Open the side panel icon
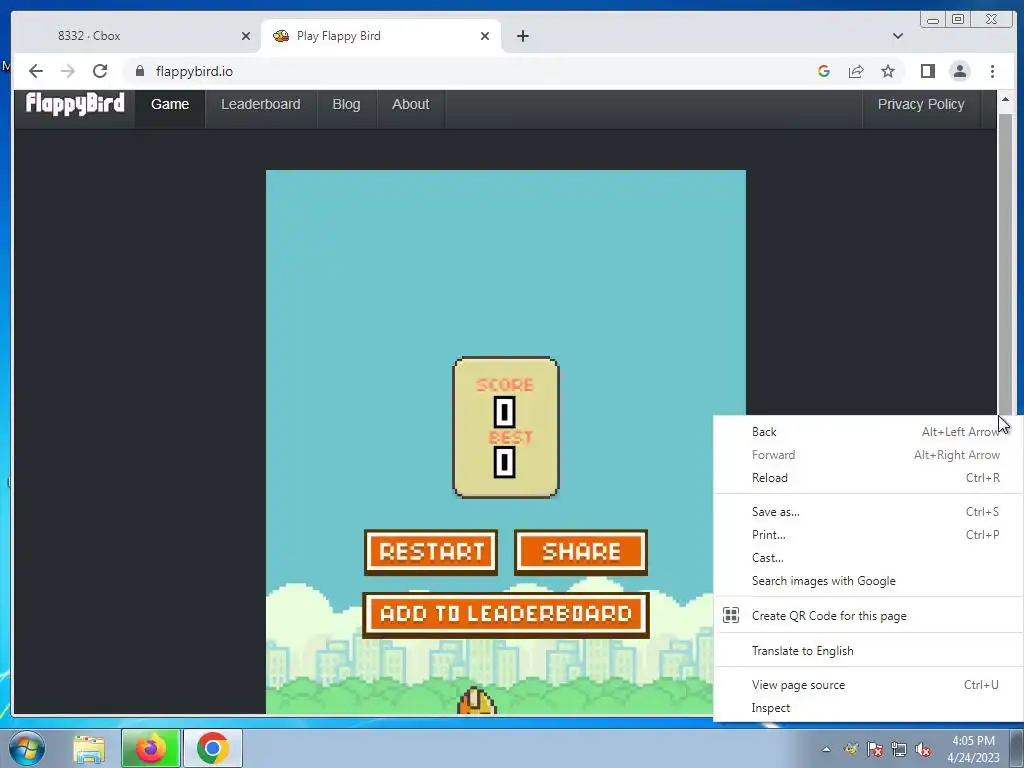Image resolution: width=1024 pixels, height=768 pixels. (x=927, y=71)
